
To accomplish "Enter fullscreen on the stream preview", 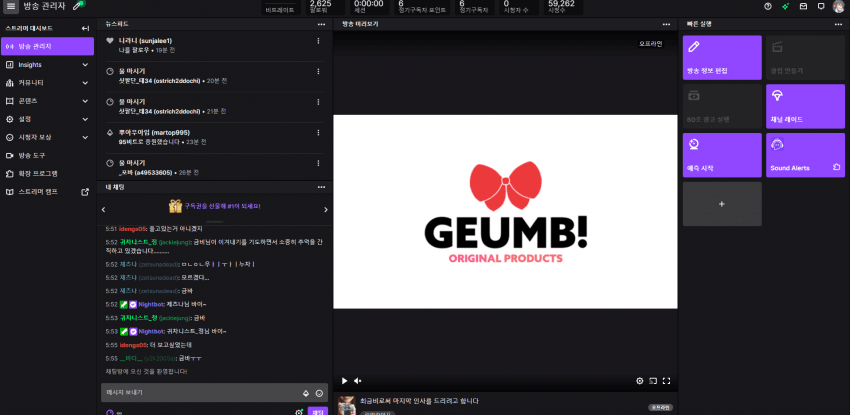I will tap(667, 381).
